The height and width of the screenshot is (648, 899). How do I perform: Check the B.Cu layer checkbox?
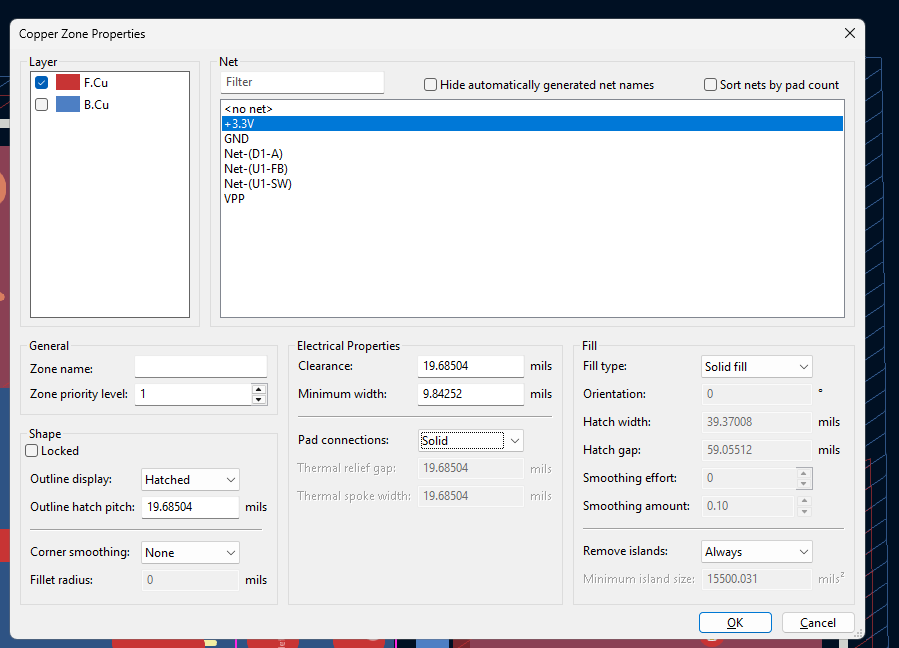pyautogui.click(x=41, y=104)
